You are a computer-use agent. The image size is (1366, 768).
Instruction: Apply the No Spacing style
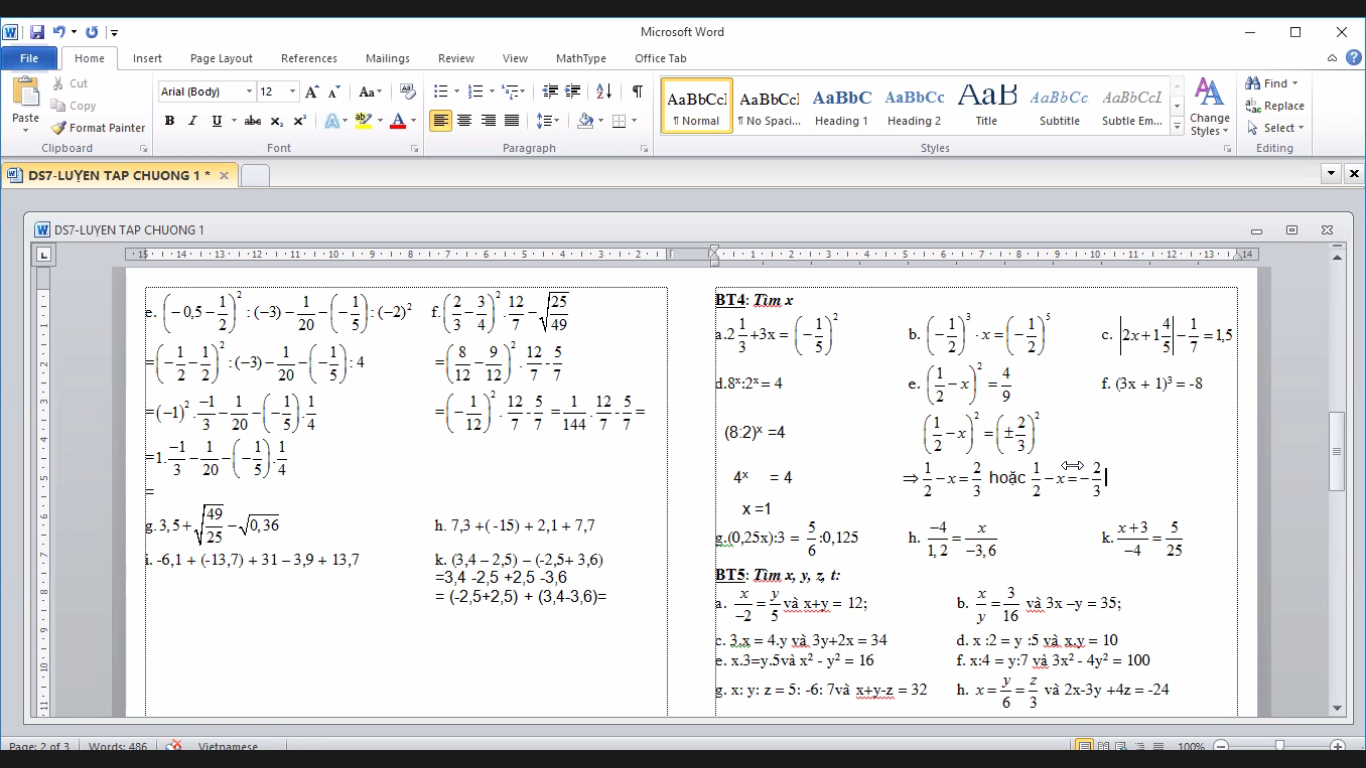click(769, 106)
